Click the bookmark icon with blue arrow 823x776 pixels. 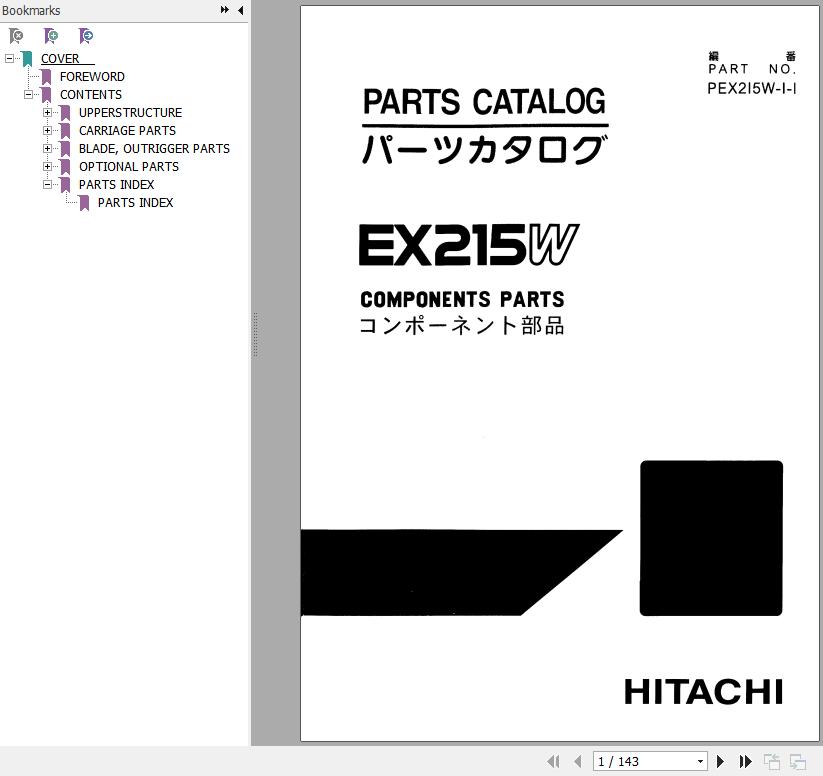click(86, 36)
